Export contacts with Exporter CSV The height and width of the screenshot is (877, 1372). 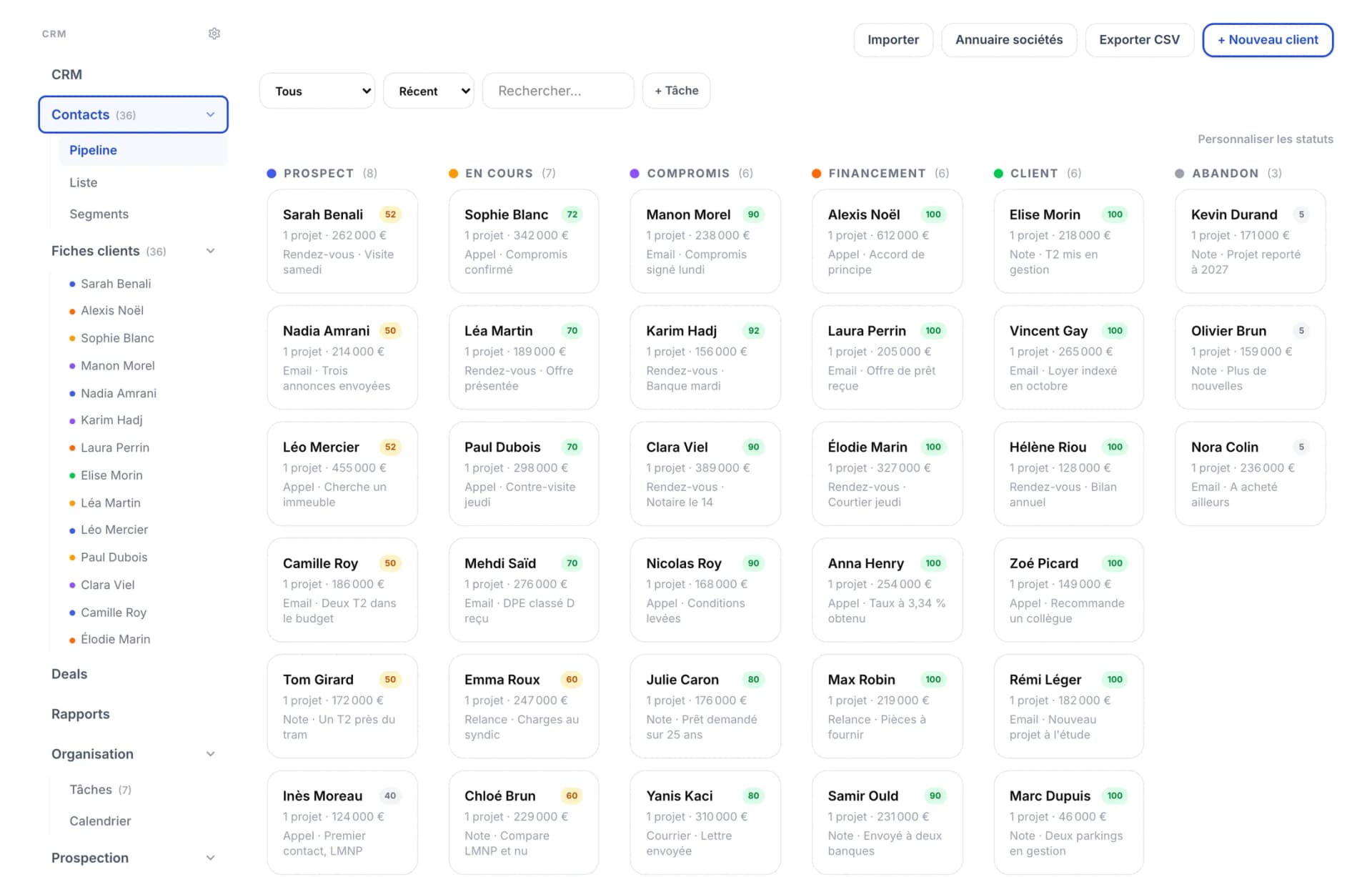pyautogui.click(x=1139, y=40)
